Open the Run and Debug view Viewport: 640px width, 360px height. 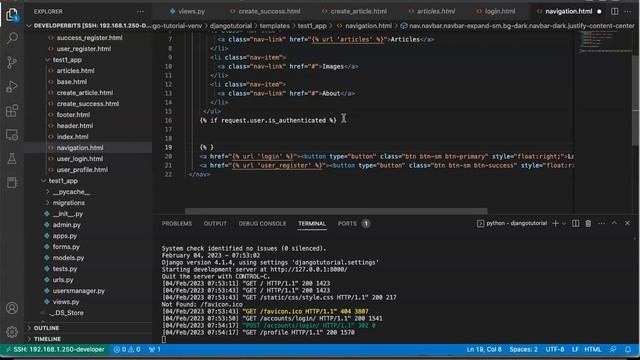12,87
